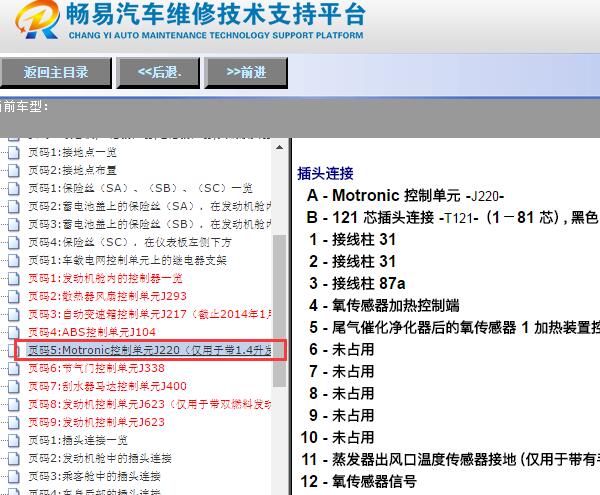This screenshot has height=495, width=600.
Task: Open 页码2:蓄电池盖上的保险丝(SA)
Action: pos(150,206)
